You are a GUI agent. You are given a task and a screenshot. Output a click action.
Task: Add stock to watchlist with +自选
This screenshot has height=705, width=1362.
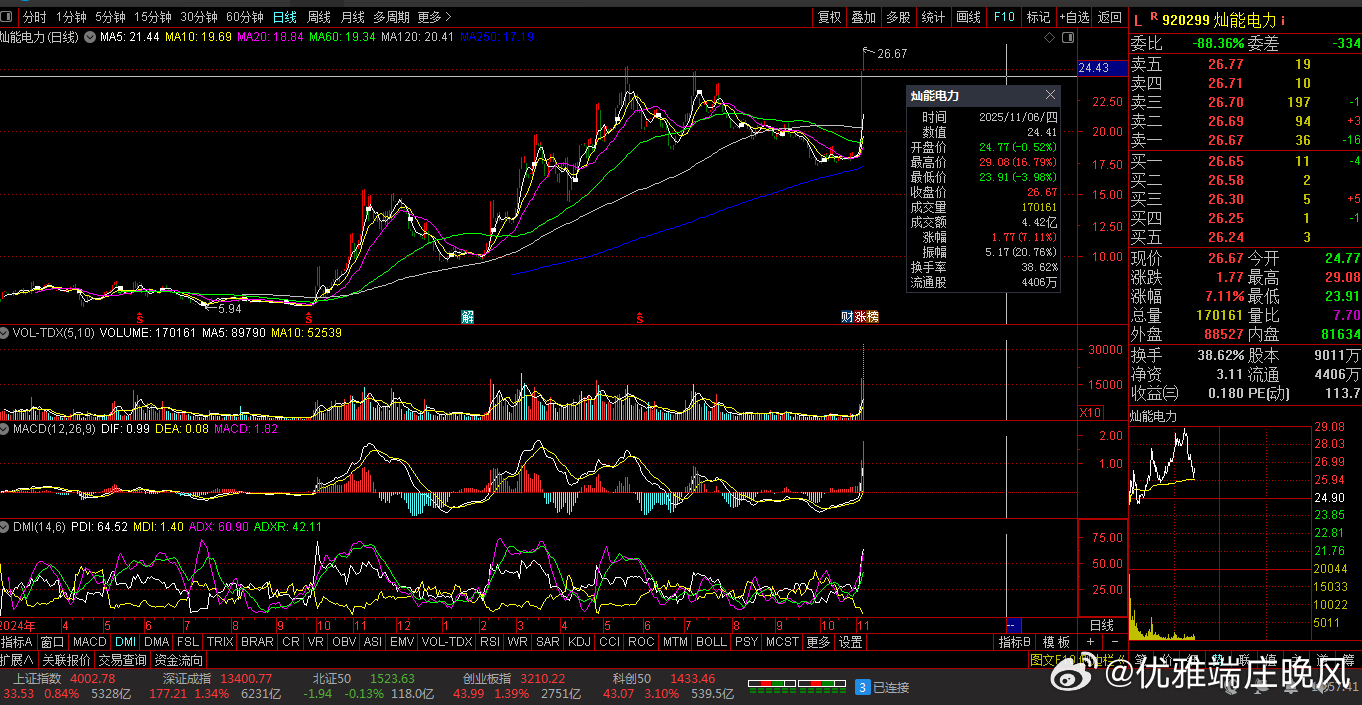coord(1074,17)
